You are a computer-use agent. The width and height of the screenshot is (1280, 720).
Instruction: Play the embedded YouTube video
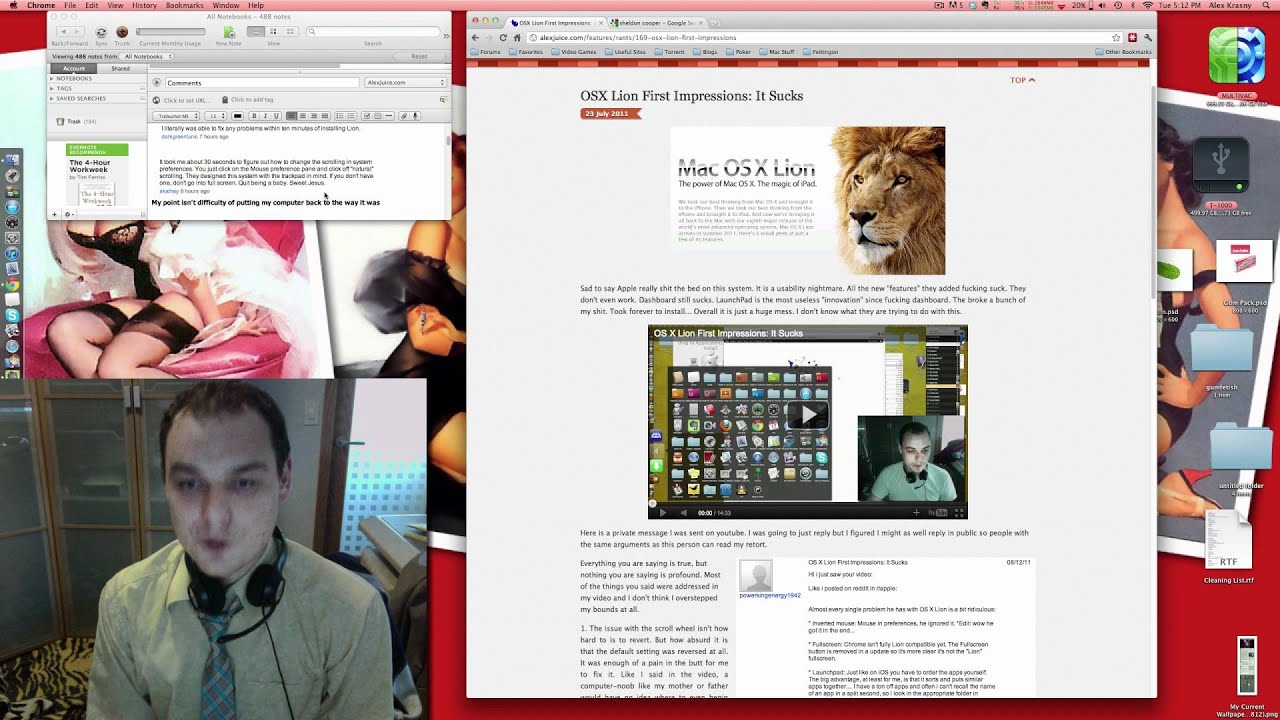[x=808, y=414]
